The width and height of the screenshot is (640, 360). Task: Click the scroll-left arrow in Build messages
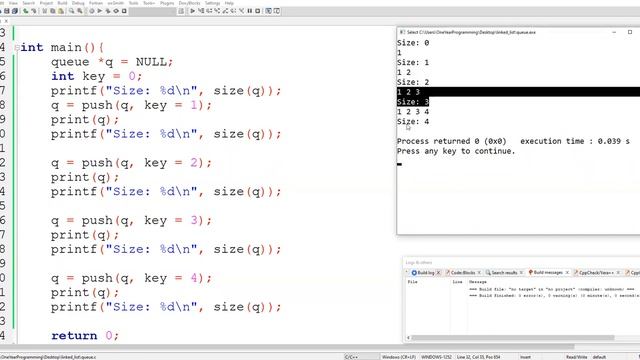pyautogui.click(x=408, y=338)
